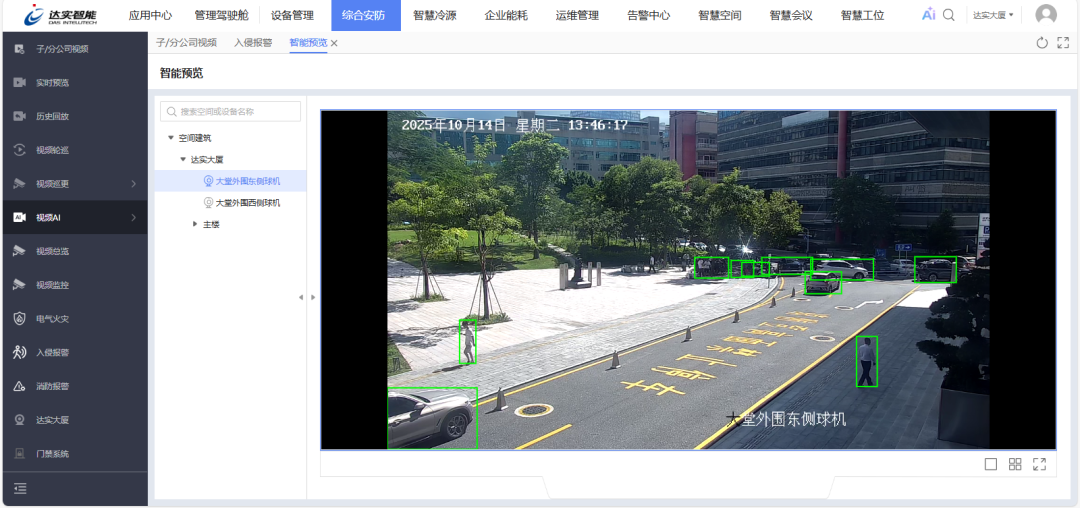Open 实时预览 camera icon in sidebar
Viewport: 1080px width, 508px height.
tap(19, 83)
